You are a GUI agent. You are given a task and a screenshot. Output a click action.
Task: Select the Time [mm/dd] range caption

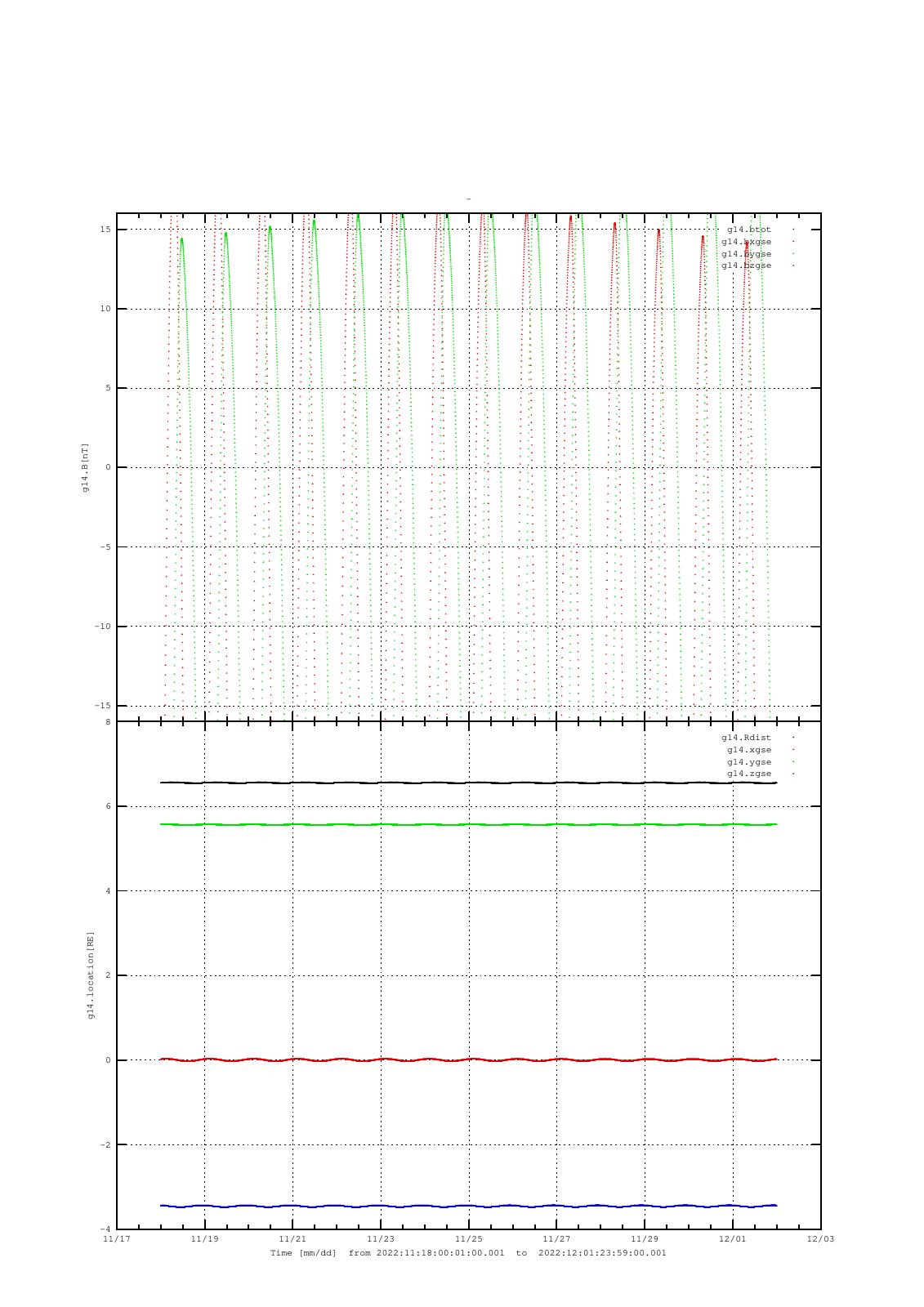468,1253
